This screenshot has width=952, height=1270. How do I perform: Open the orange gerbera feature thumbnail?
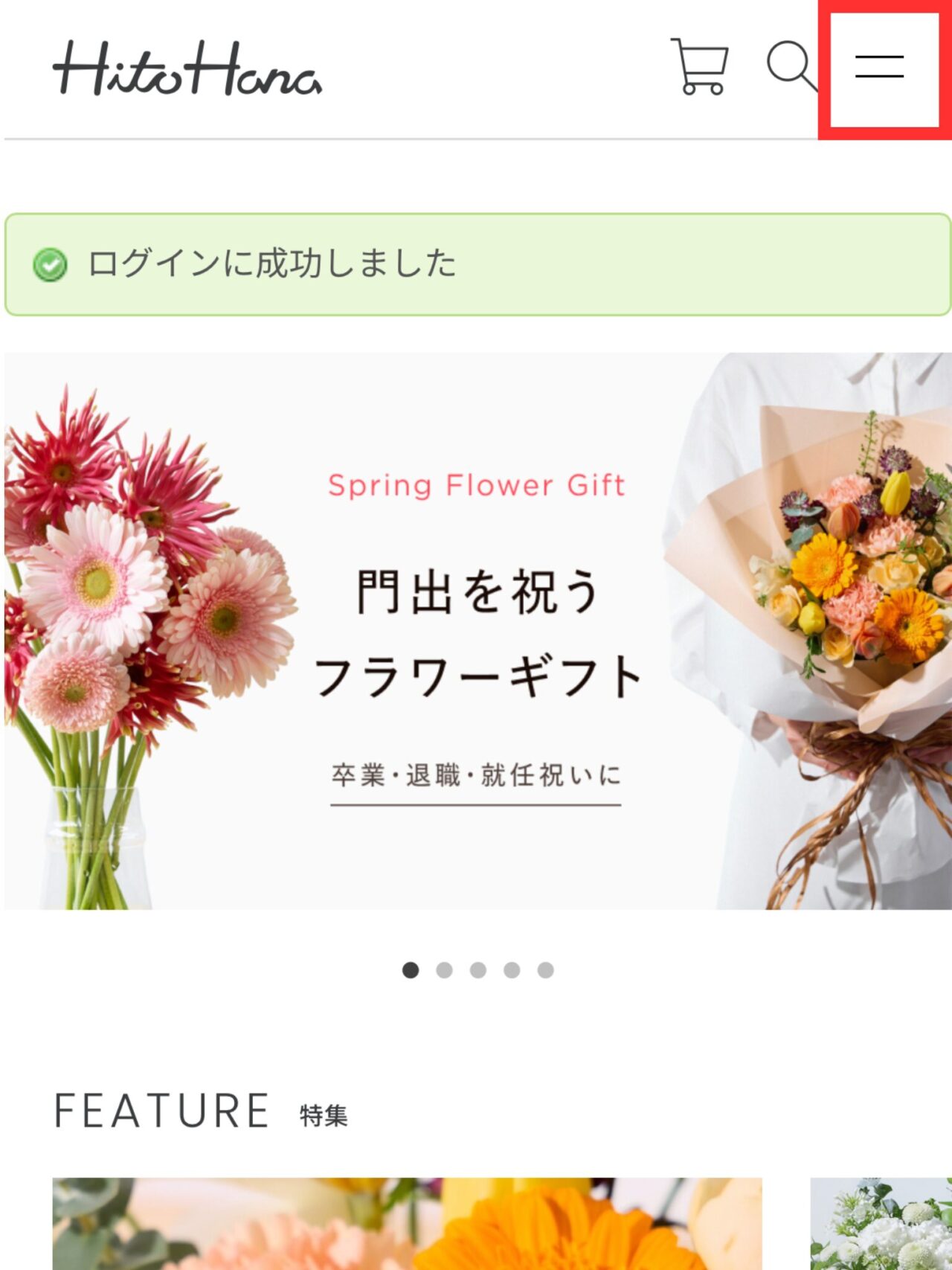pyautogui.click(x=408, y=1224)
